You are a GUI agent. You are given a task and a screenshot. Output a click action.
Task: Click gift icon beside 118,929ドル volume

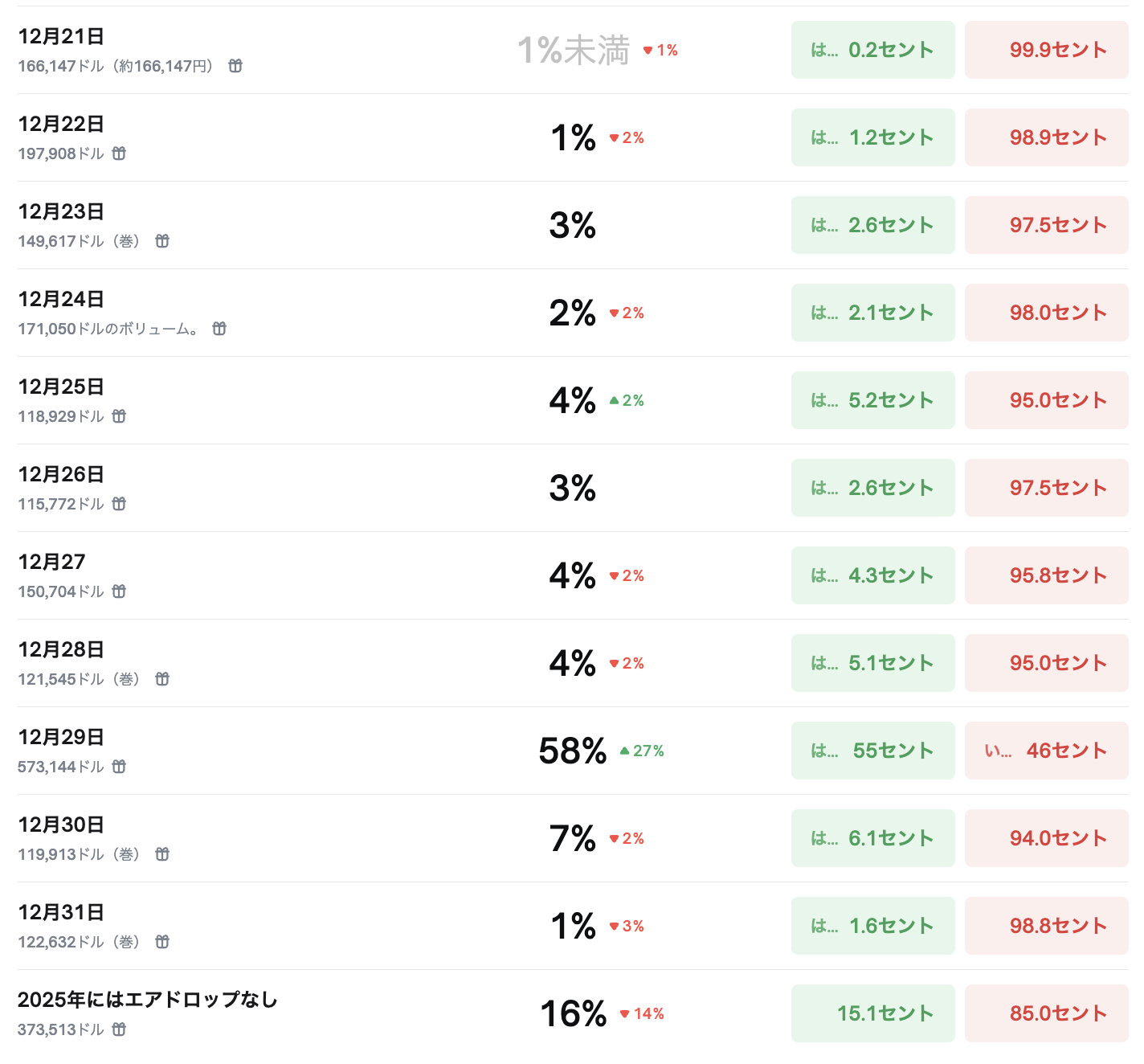[x=119, y=416]
